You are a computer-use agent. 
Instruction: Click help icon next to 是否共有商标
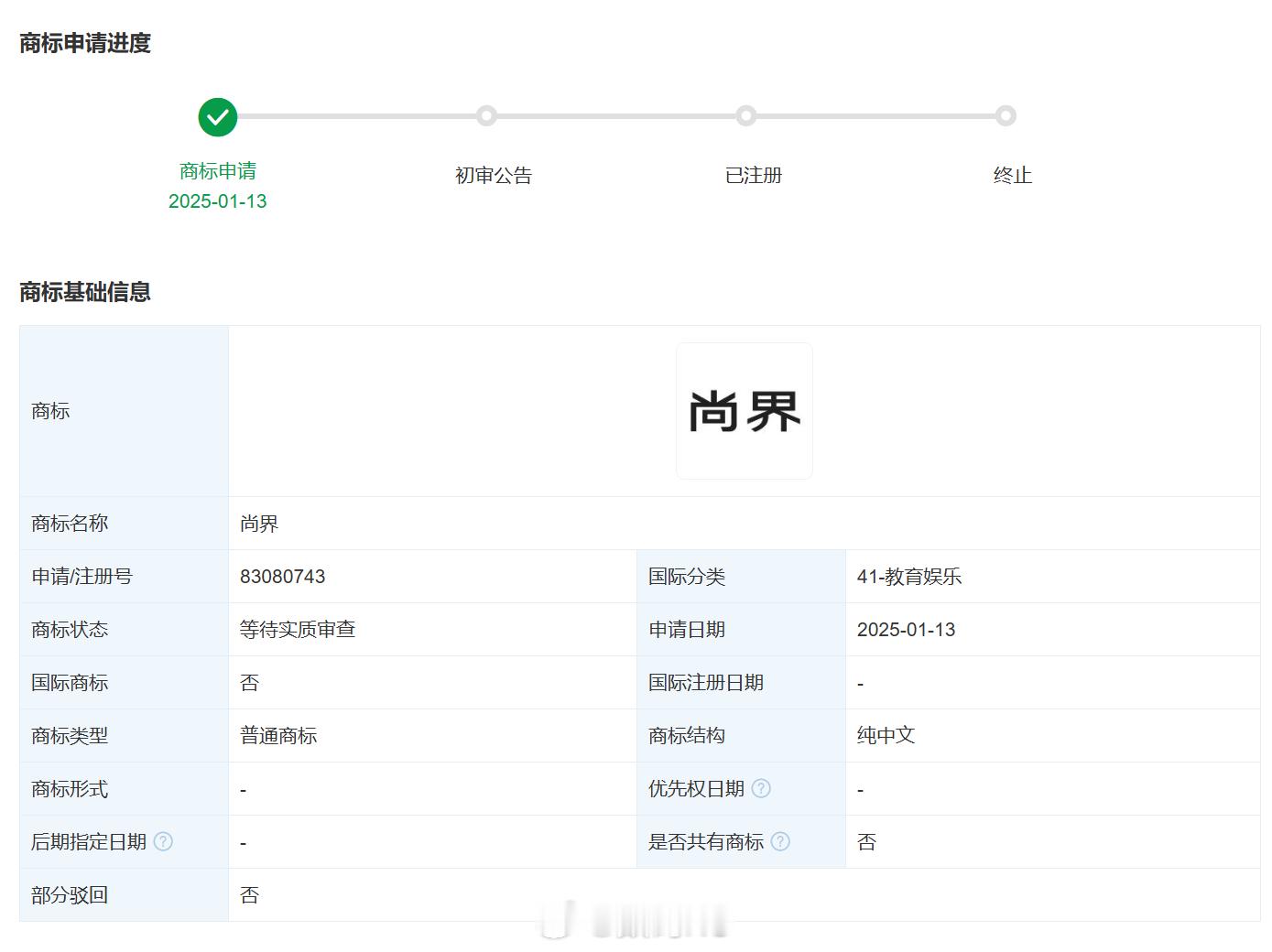[x=780, y=841]
